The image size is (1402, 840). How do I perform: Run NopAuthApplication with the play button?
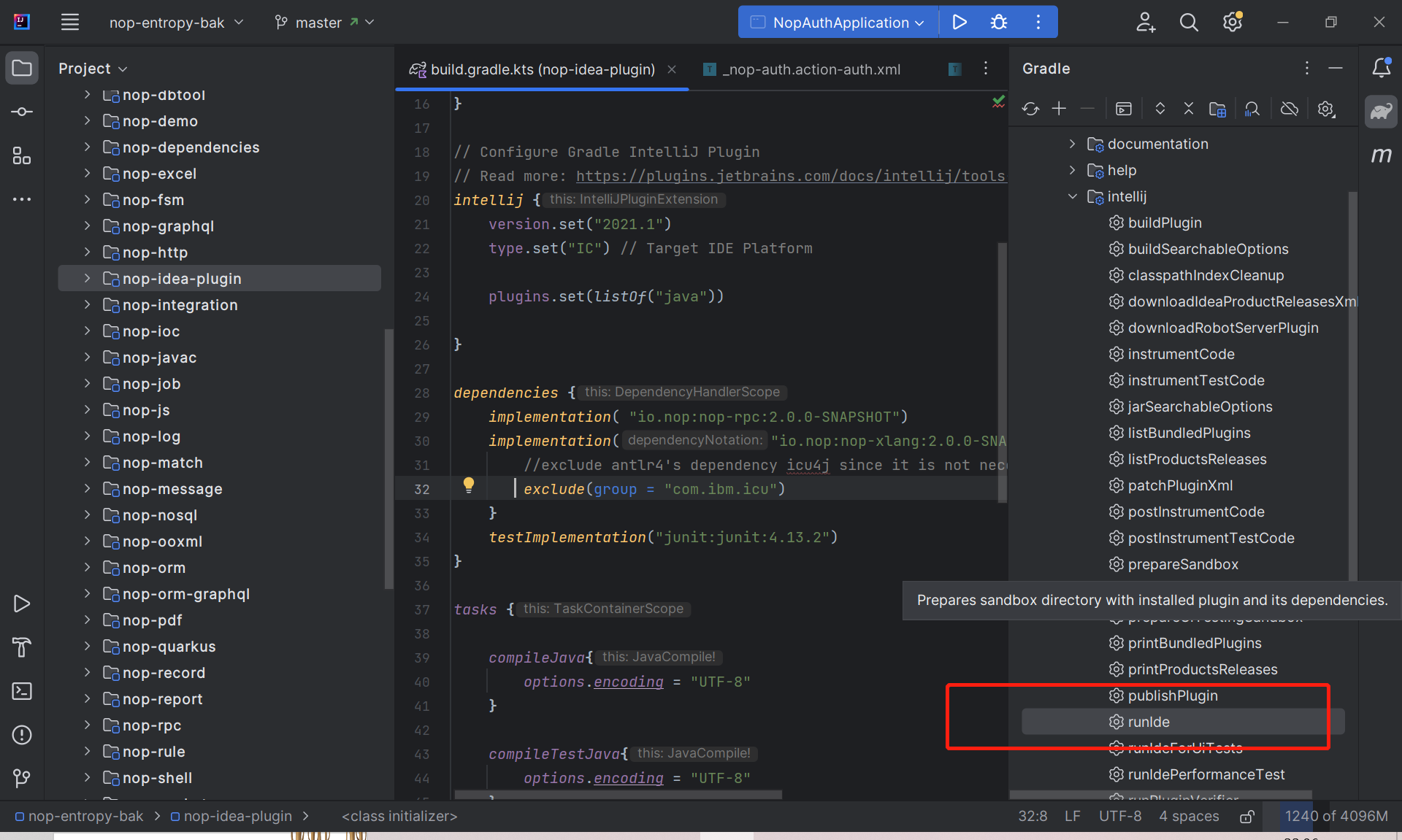point(959,22)
